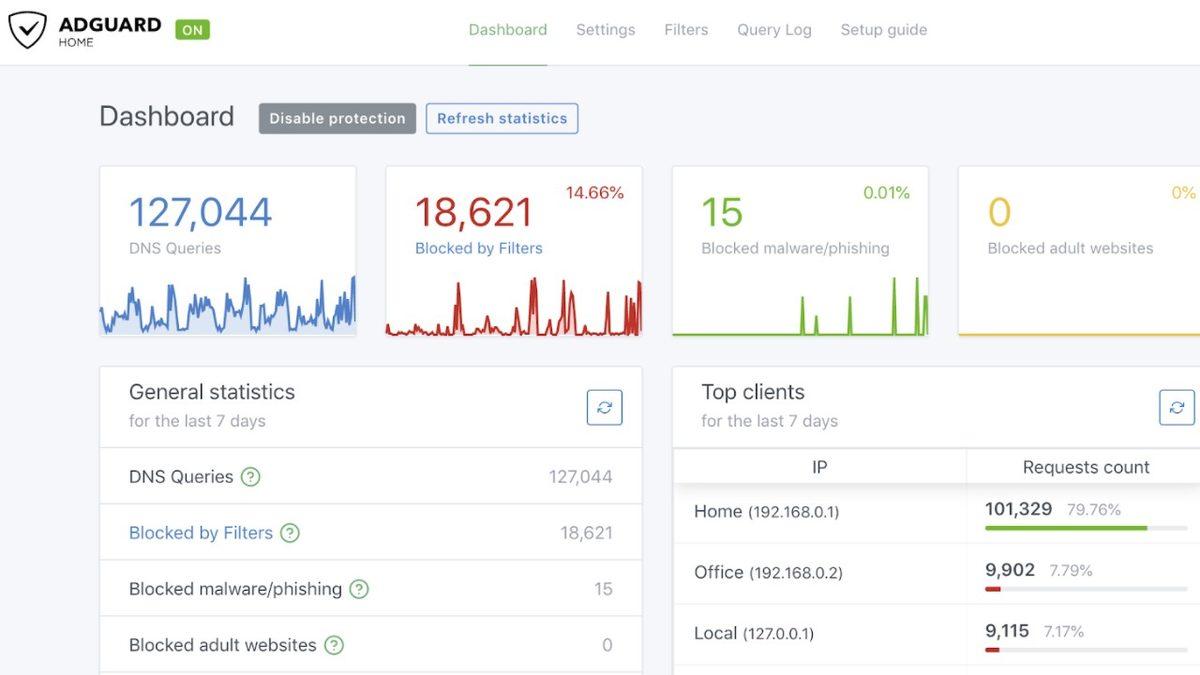The width and height of the screenshot is (1200, 675).
Task: Open the Settings tab
Action: (605, 30)
